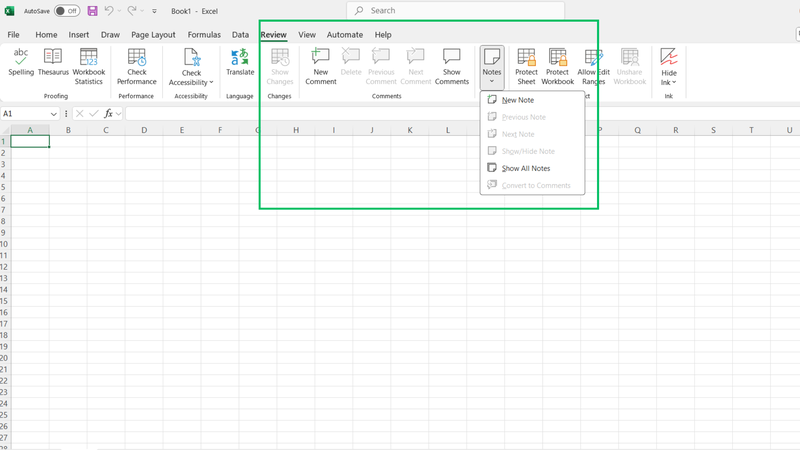The image size is (800, 450).
Task: Click Show/Hide Note menu entry
Action: 532,151
